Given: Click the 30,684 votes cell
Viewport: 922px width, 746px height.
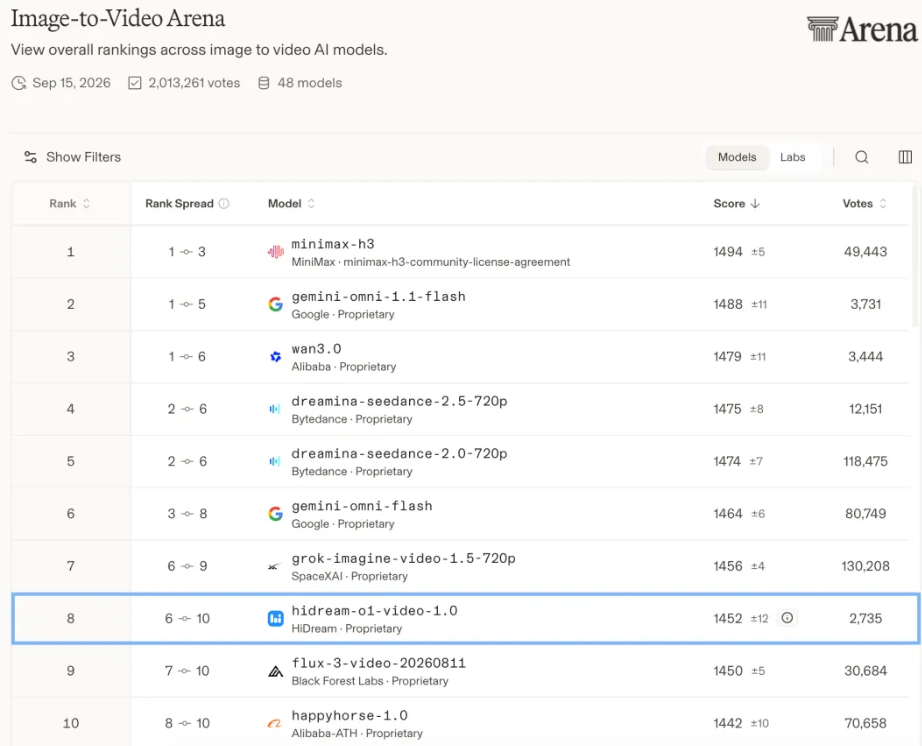Looking at the screenshot, I should [866, 671].
